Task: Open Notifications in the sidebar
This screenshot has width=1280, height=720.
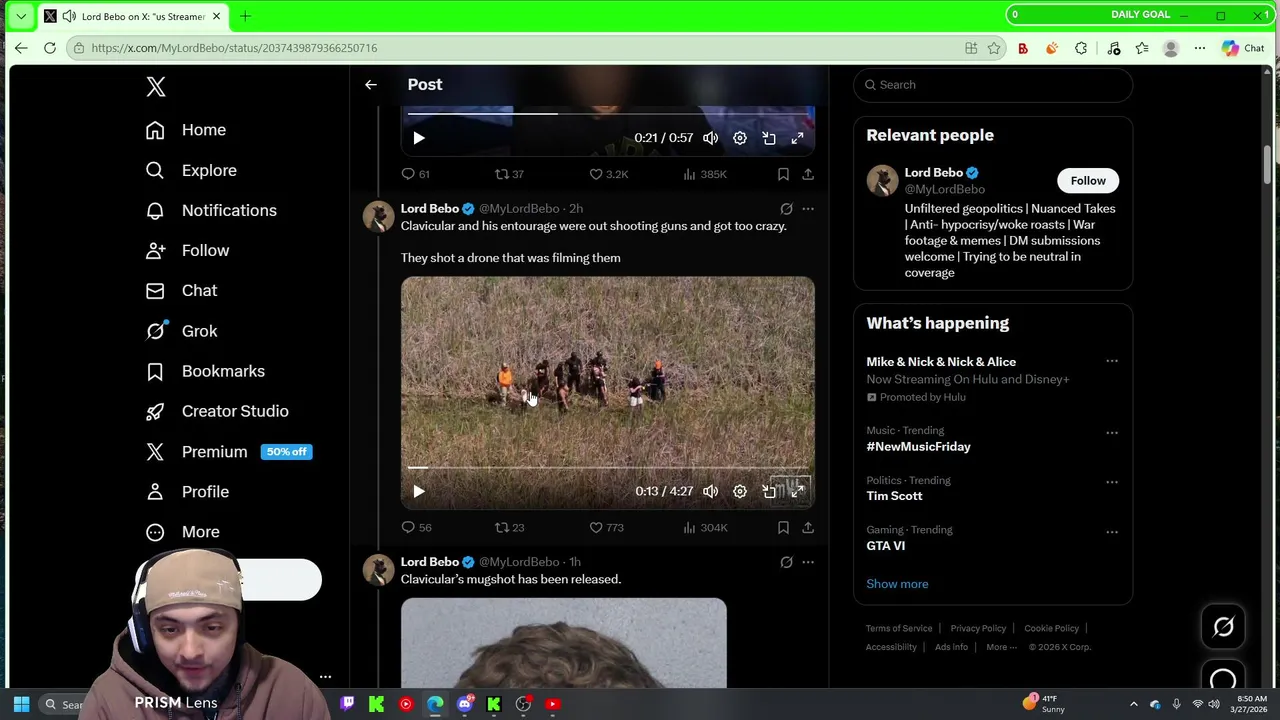Action: pyautogui.click(x=211, y=210)
